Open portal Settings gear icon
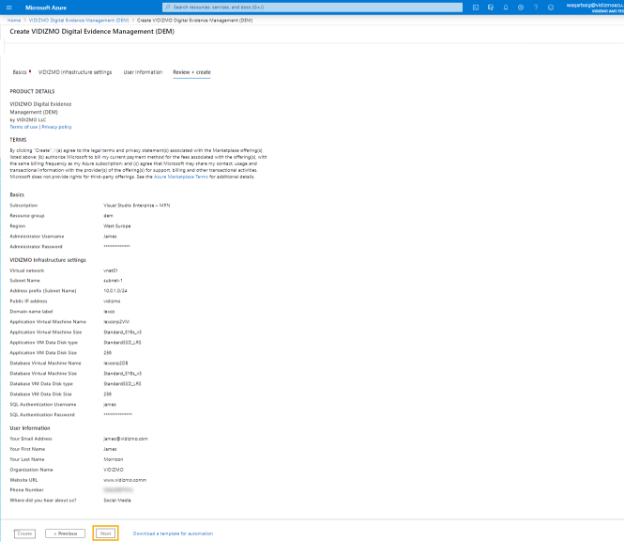This screenshot has height=542, width=624. pos(520,6)
